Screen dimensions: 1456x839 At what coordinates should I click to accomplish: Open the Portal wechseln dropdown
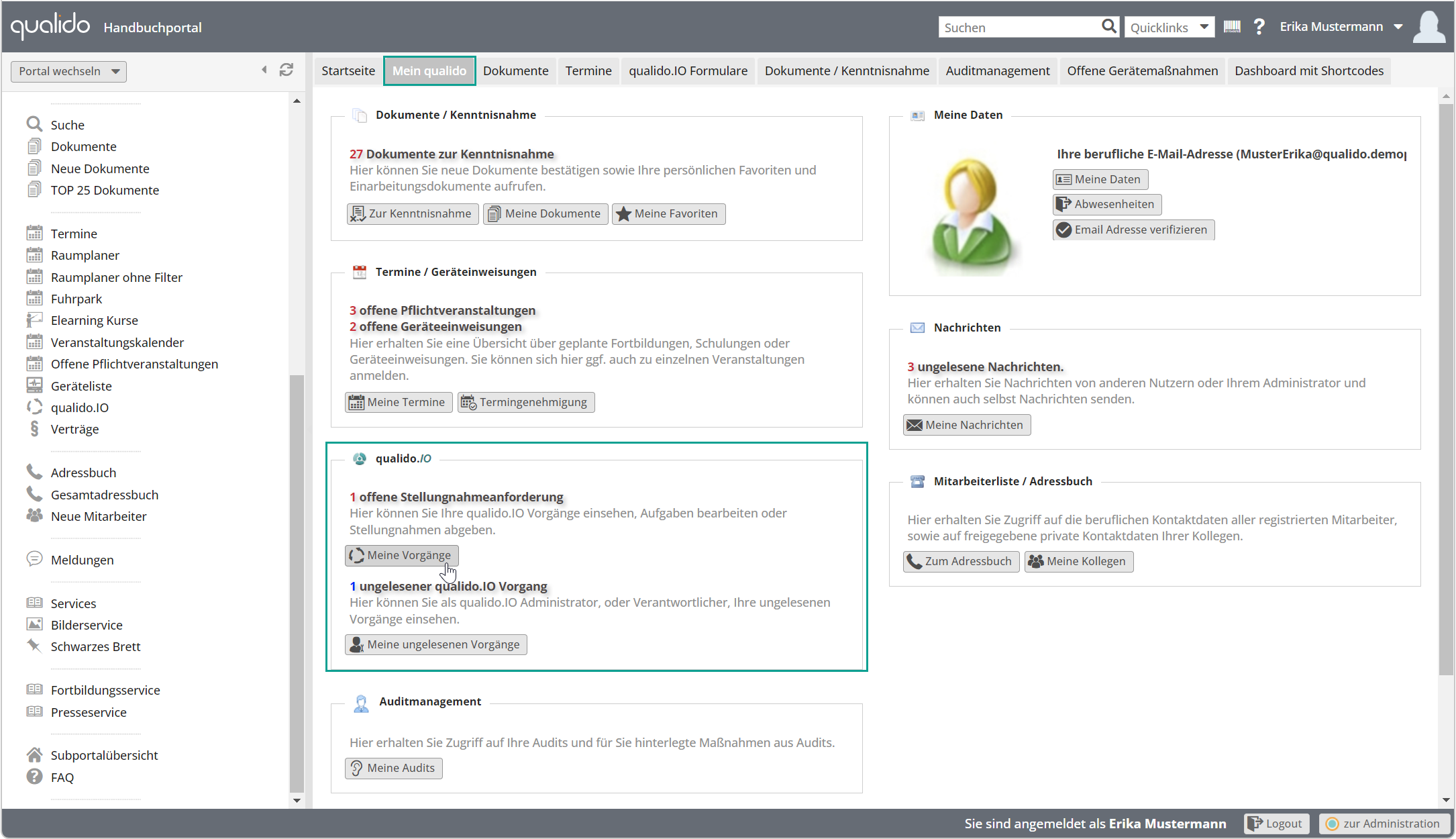tap(68, 71)
